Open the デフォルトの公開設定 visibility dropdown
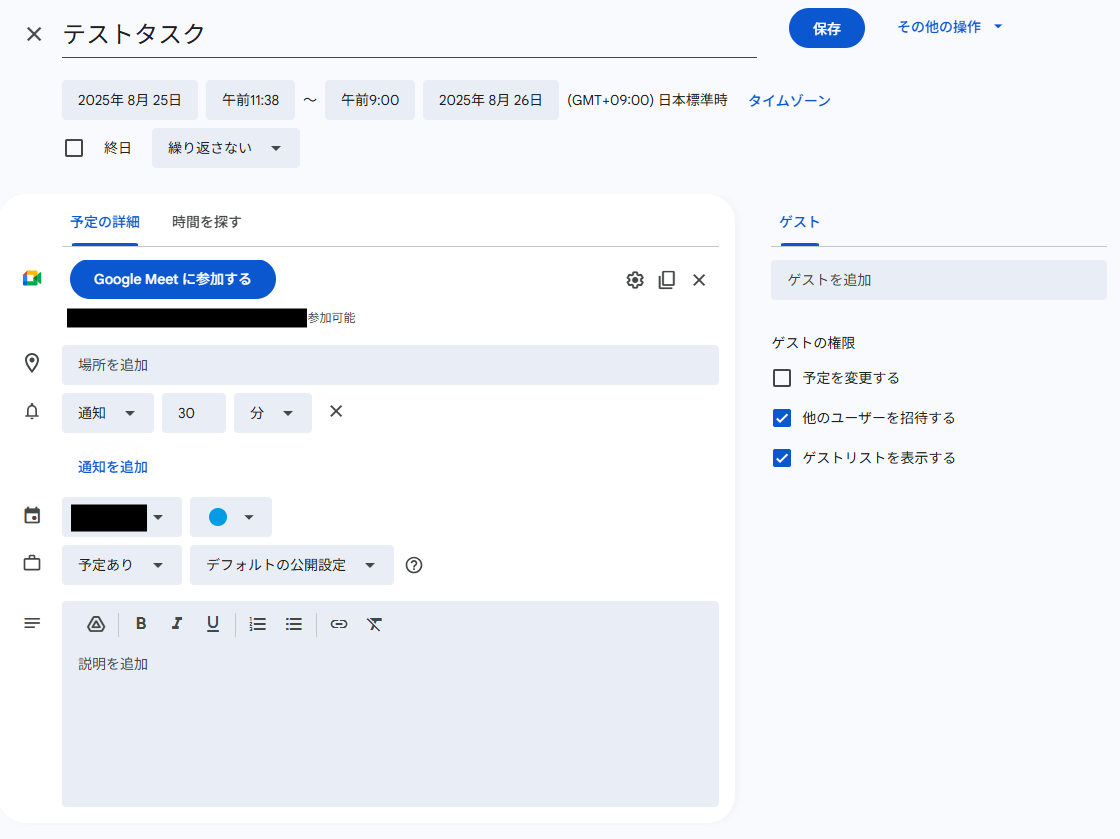Image resolution: width=1120 pixels, height=839 pixels. 291,565
